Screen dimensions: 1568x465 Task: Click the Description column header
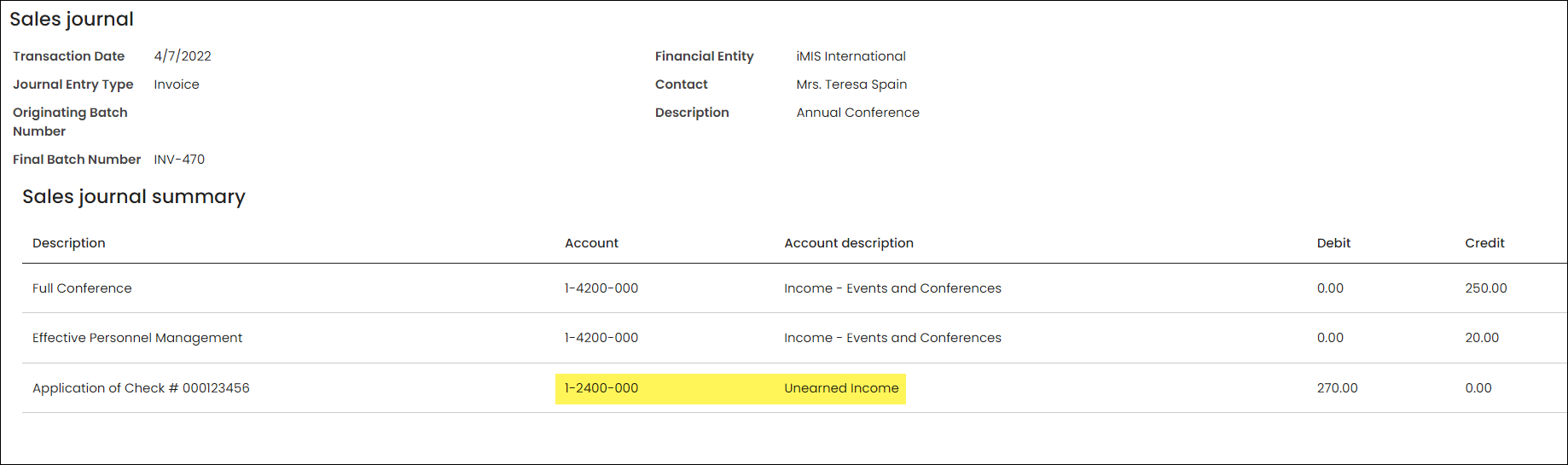tap(69, 243)
